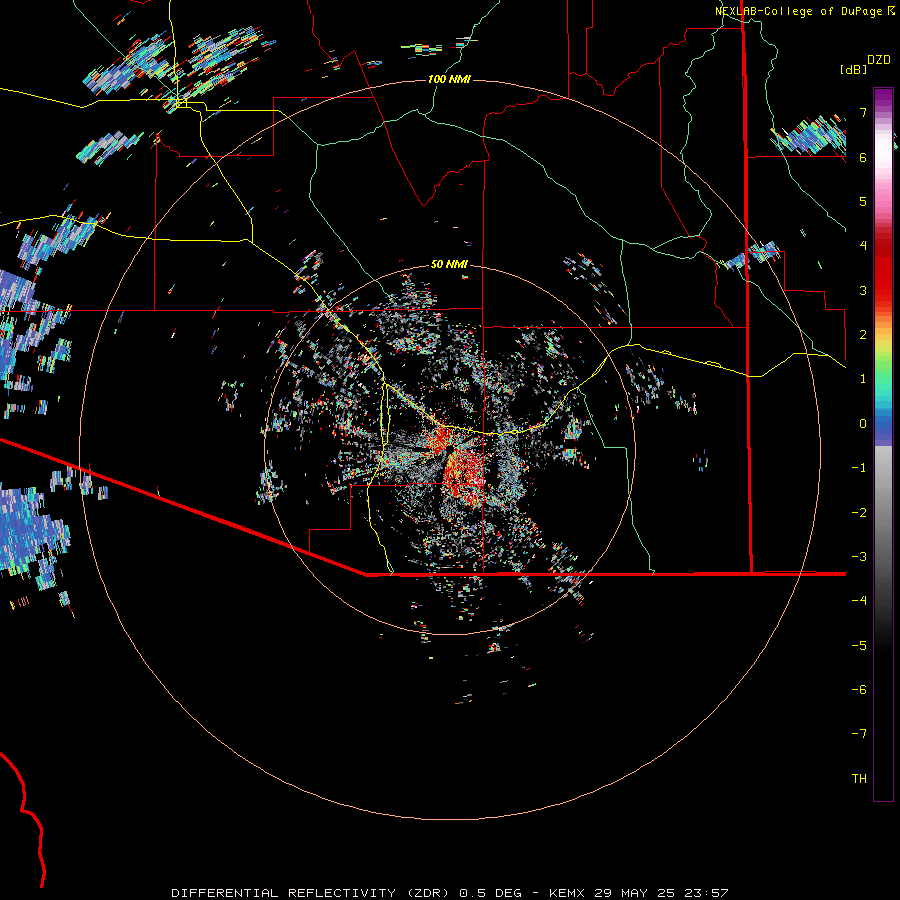Click the '7' tick label on the color scale

coord(863,112)
